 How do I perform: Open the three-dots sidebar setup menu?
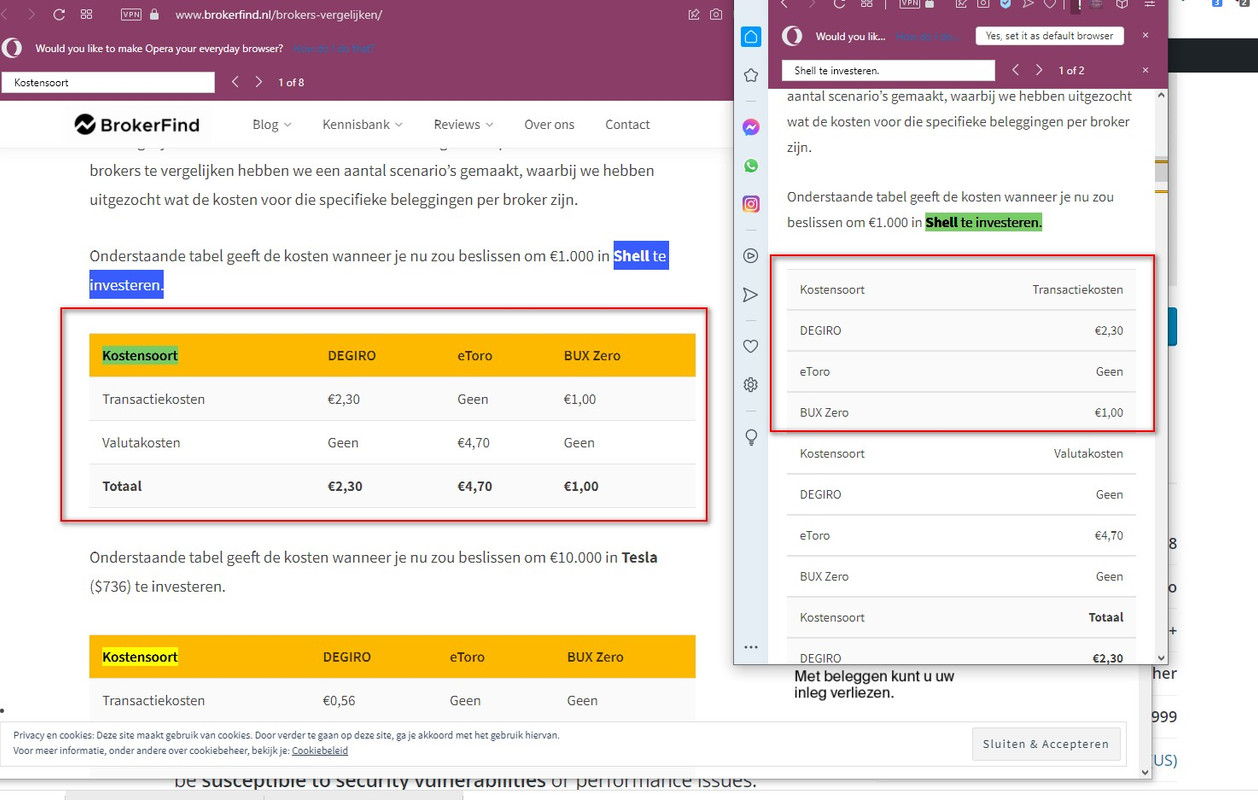tap(751, 647)
